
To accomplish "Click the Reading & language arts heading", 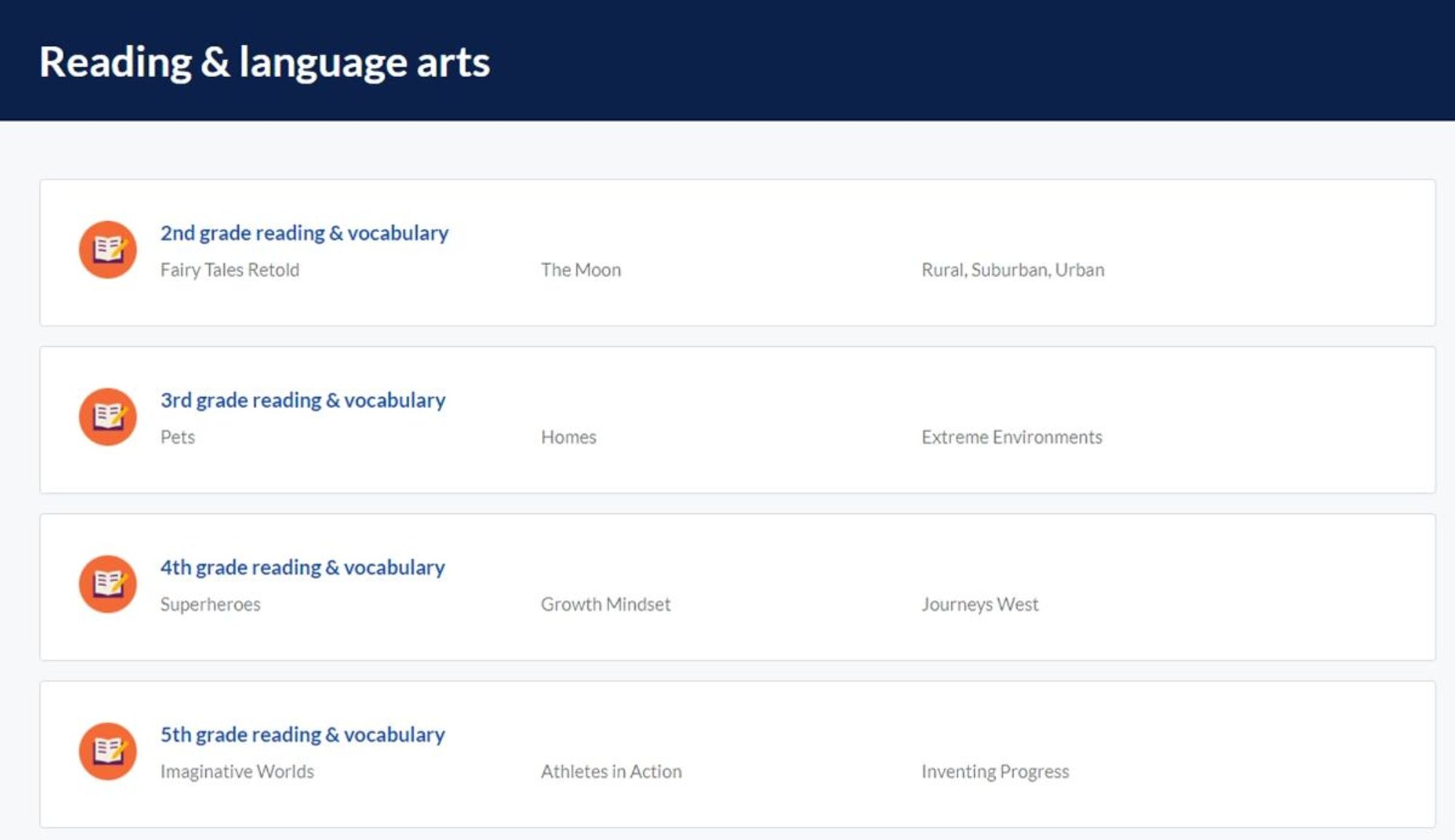I will [x=265, y=63].
